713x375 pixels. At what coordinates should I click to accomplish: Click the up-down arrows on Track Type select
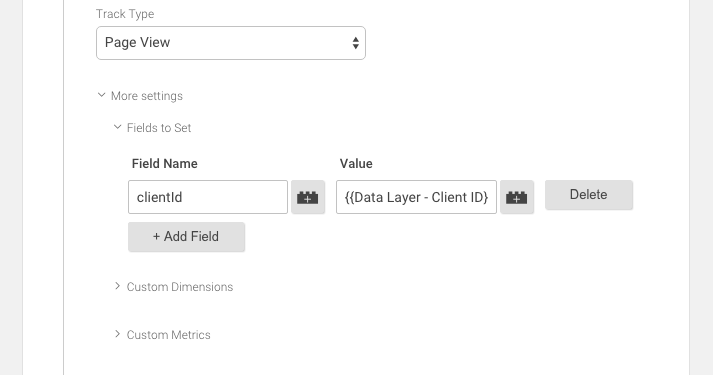click(x=356, y=43)
